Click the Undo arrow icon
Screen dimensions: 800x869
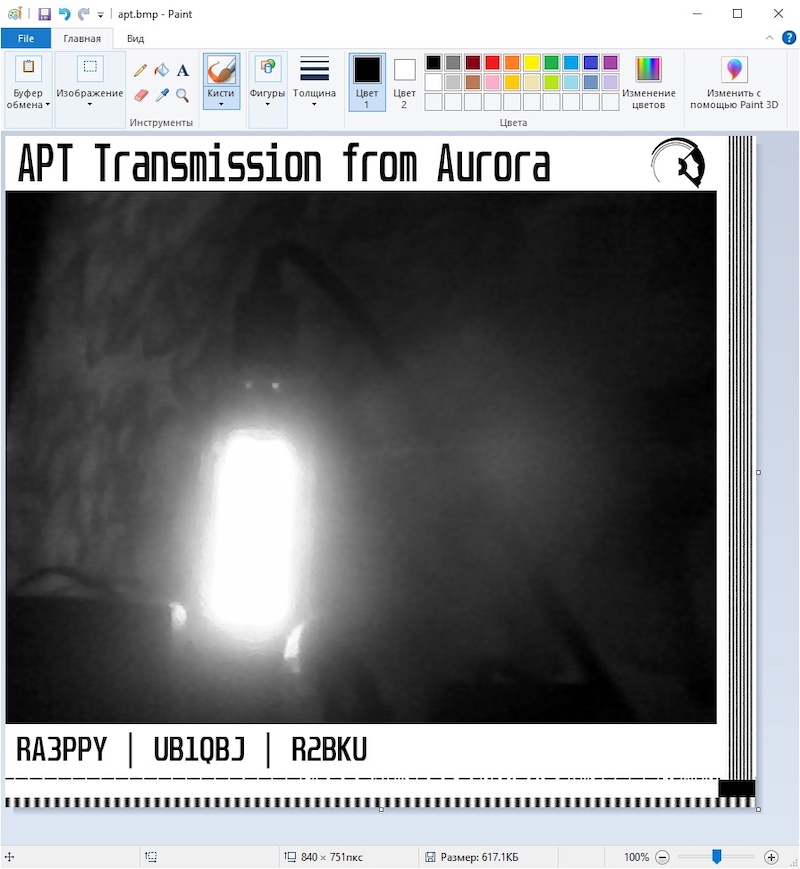(x=64, y=14)
